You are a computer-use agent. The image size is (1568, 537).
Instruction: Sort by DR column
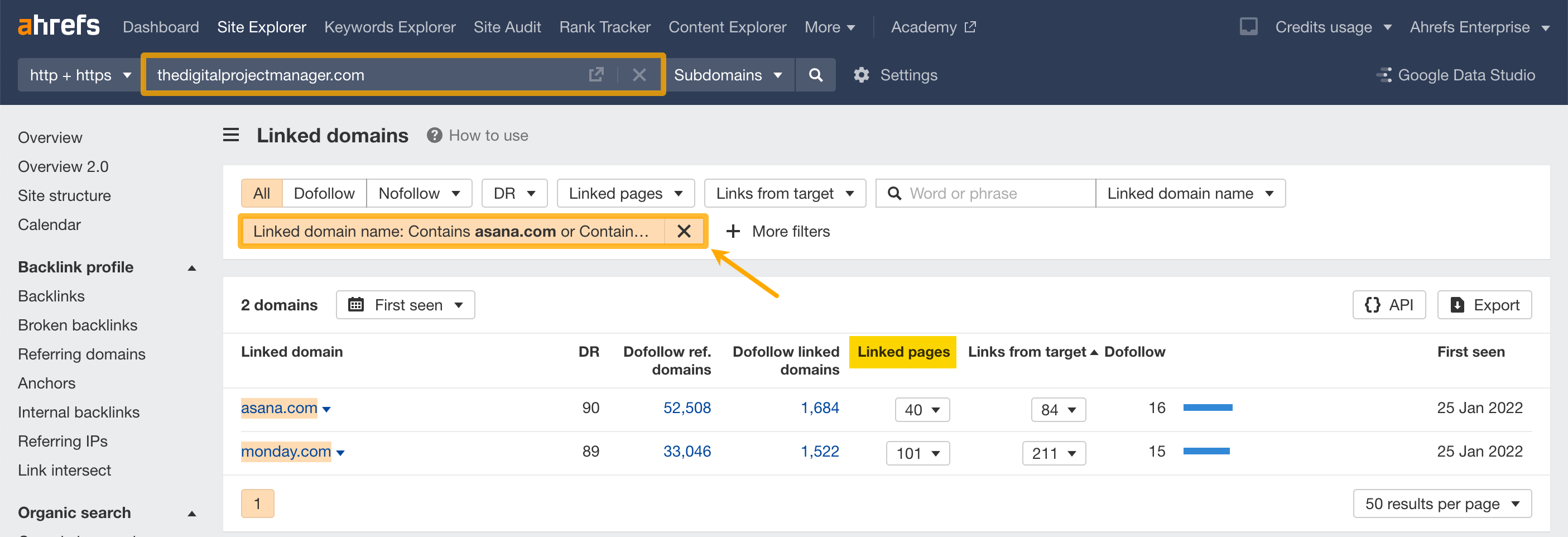(x=589, y=352)
